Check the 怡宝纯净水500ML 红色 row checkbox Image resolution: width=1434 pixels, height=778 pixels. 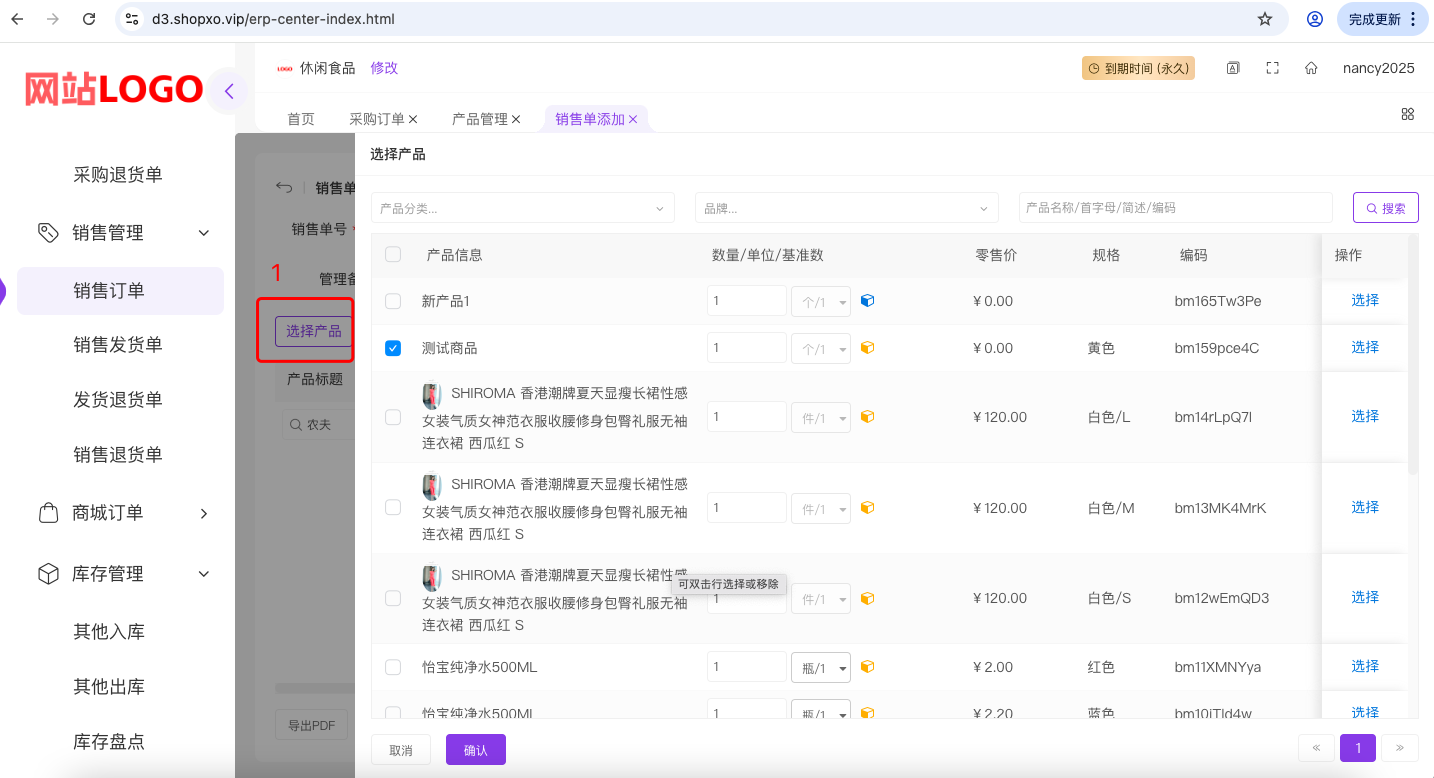393,667
